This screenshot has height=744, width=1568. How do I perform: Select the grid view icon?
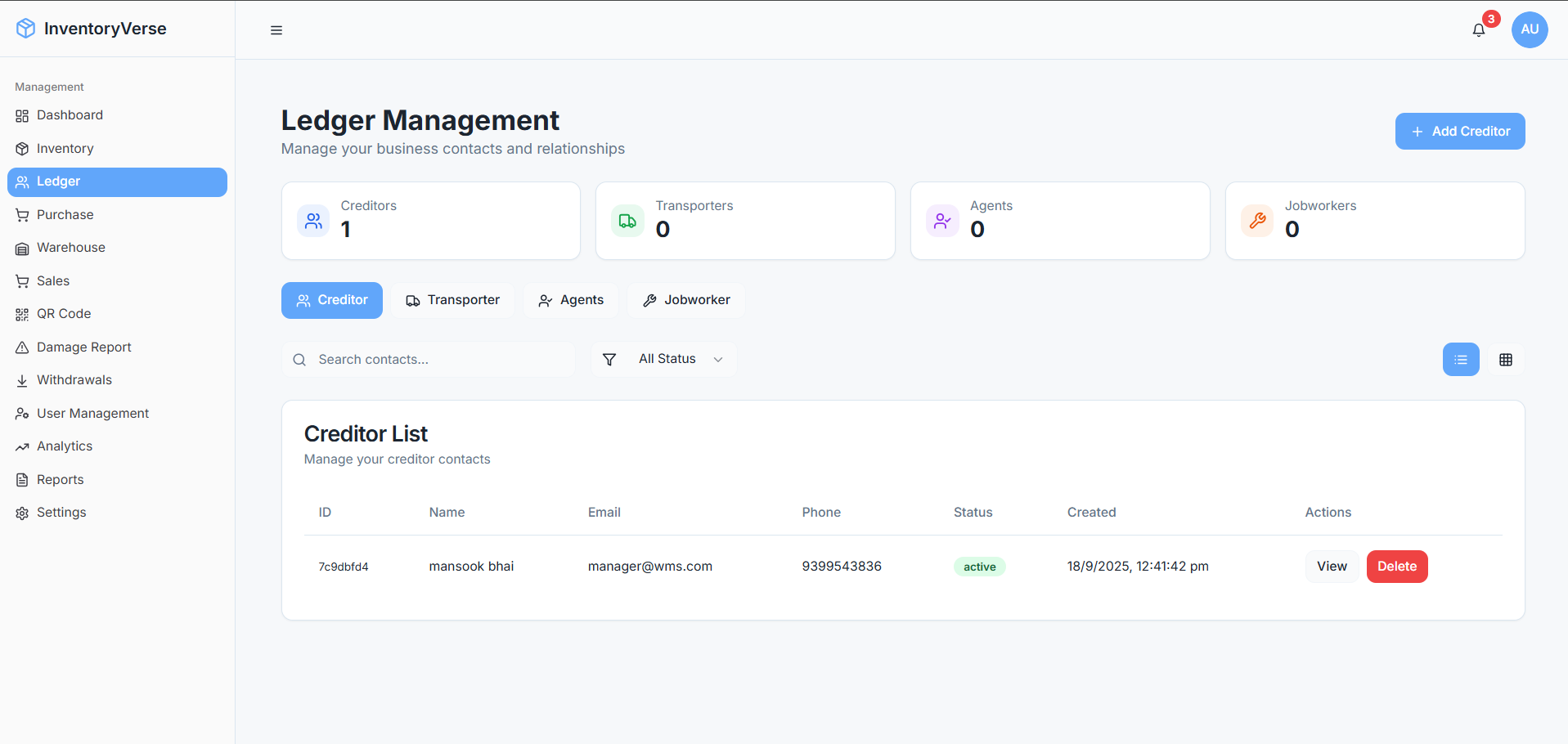tap(1506, 360)
